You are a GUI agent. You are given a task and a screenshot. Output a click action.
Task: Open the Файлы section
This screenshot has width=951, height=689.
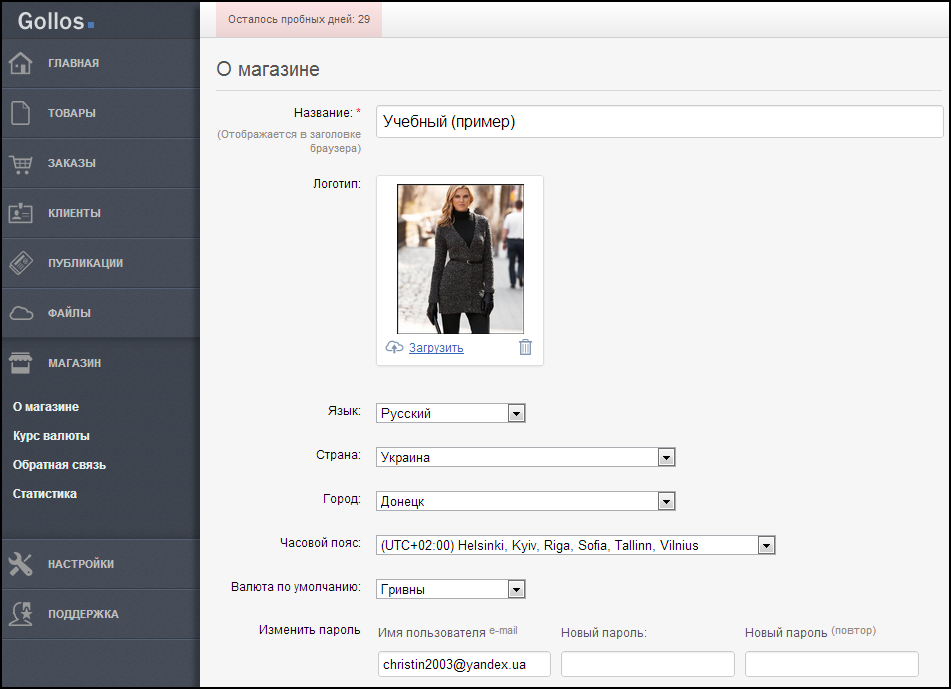[x=69, y=313]
